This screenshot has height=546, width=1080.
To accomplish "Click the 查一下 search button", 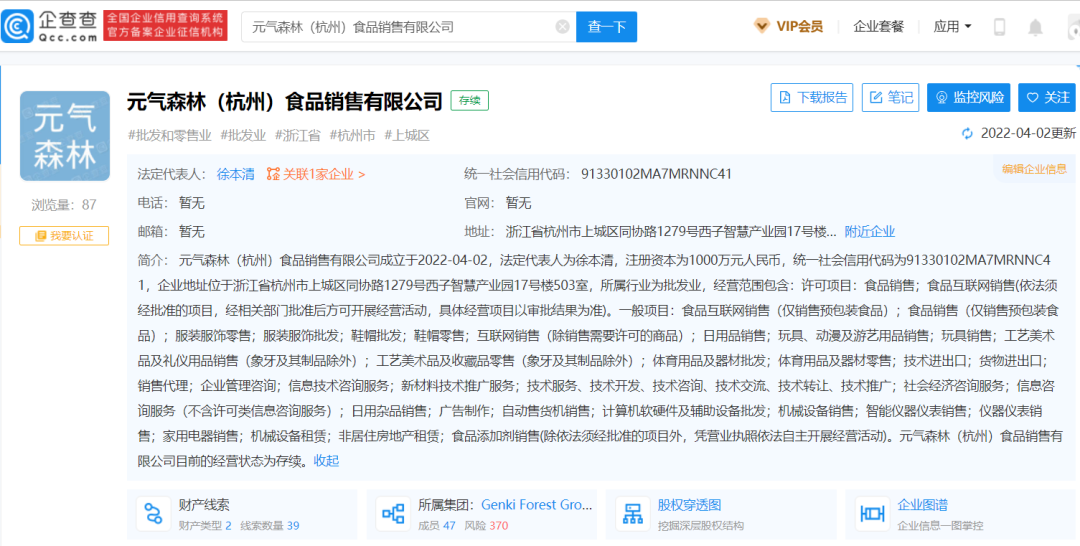I will point(606,27).
